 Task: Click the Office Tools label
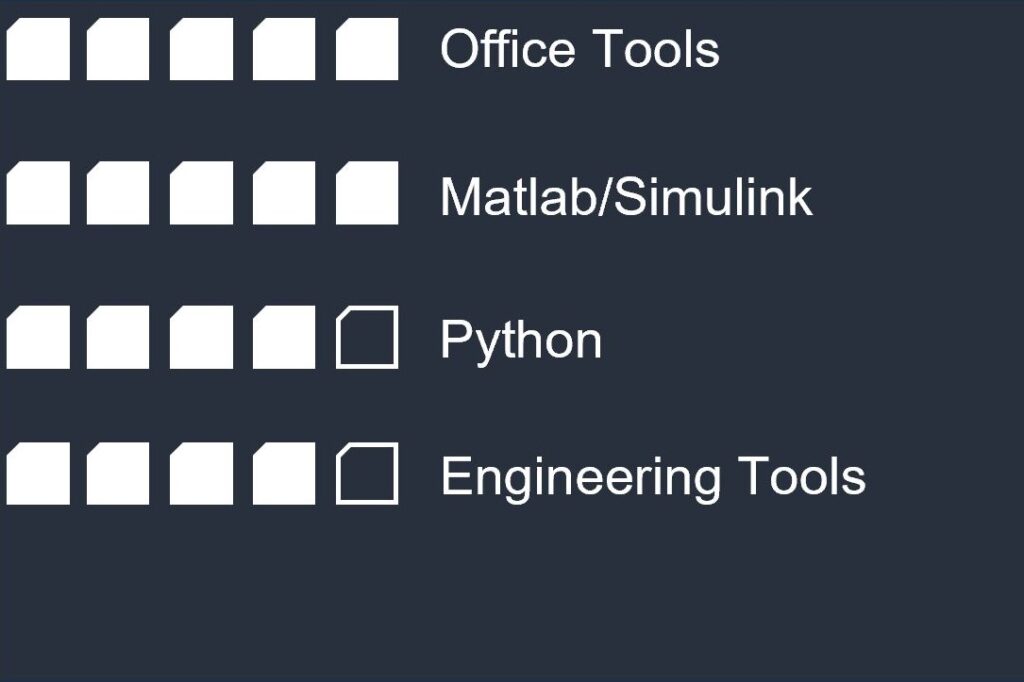pos(580,48)
